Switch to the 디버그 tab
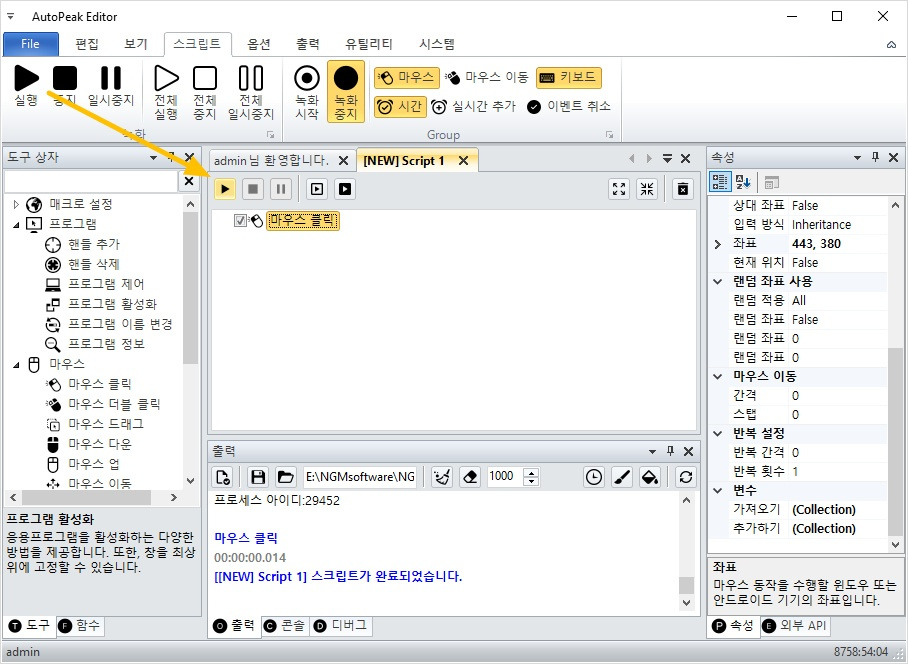 pyautogui.click(x=340, y=626)
